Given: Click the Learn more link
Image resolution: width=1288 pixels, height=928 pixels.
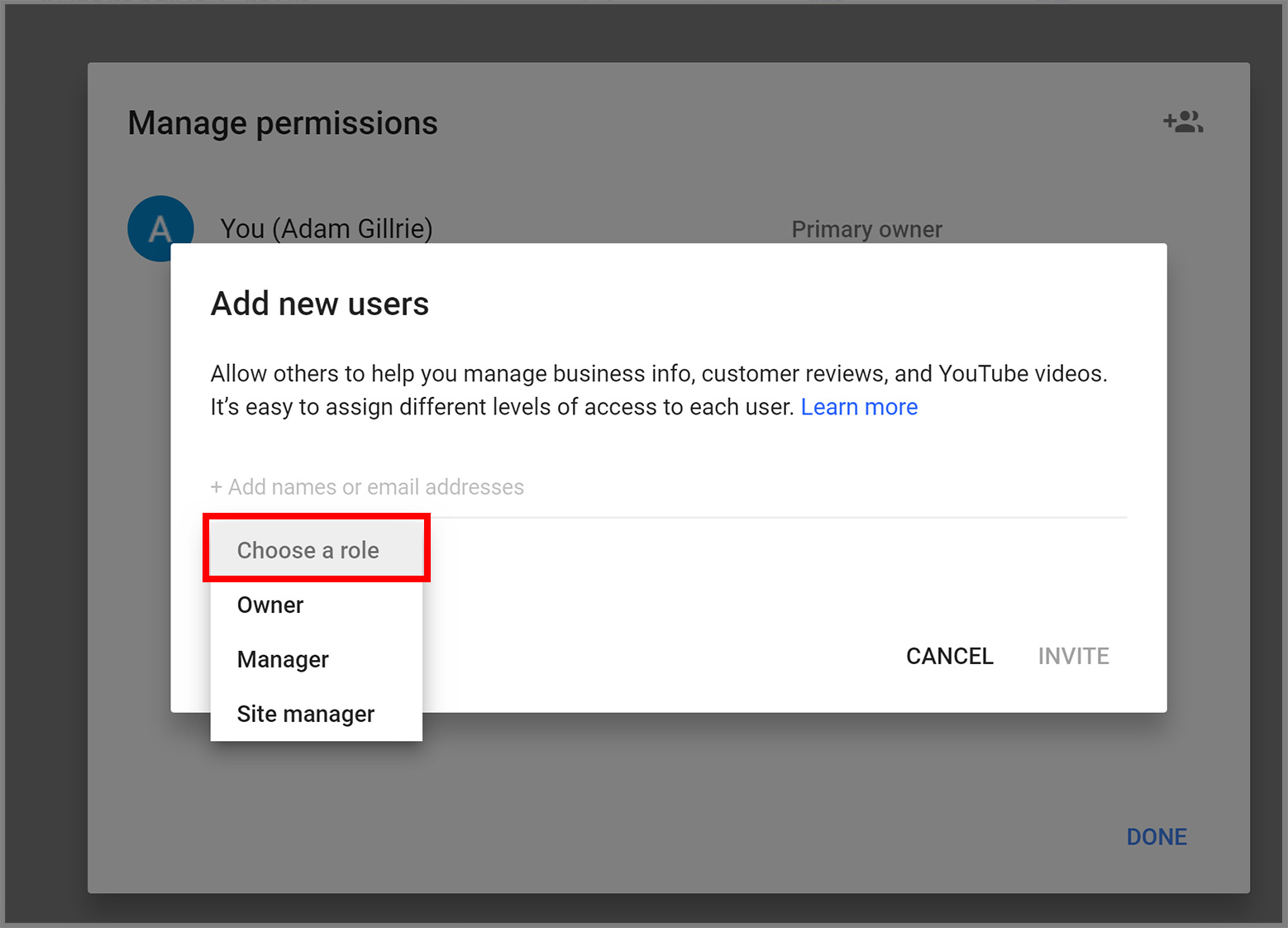Looking at the screenshot, I should pos(859,407).
